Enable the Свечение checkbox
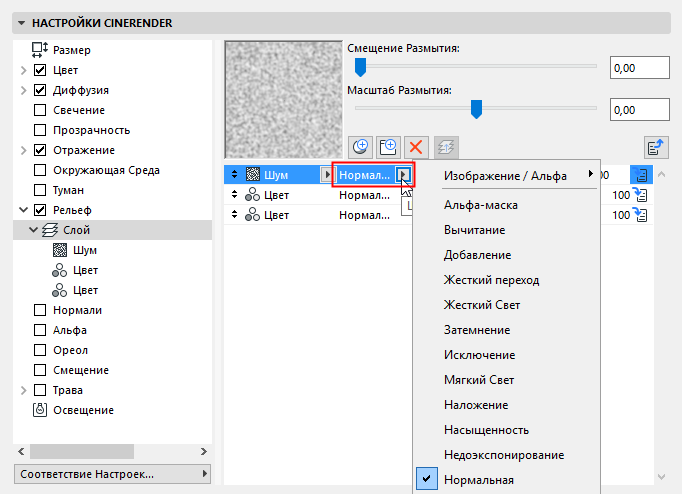This screenshot has width=682, height=494. coord(41,110)
